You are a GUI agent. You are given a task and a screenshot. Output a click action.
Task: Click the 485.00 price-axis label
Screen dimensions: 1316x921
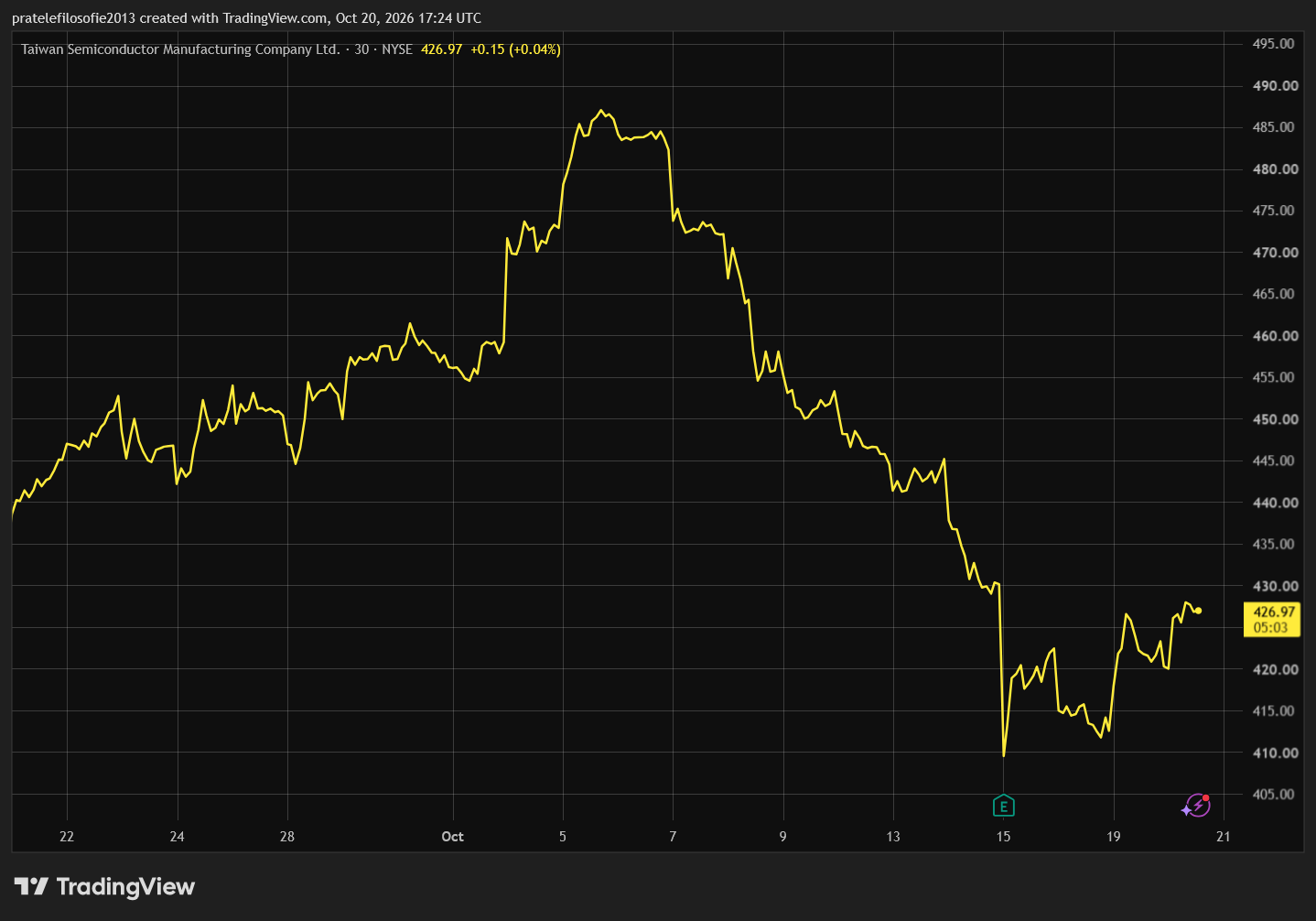coord(1274,127)
